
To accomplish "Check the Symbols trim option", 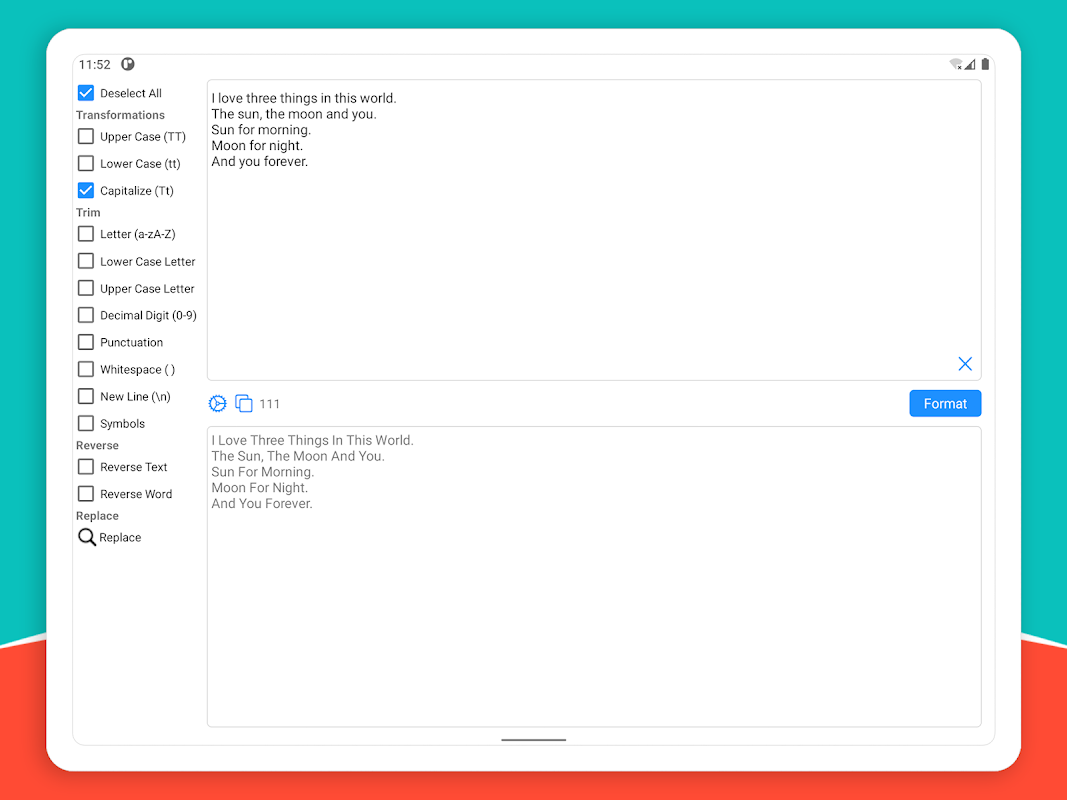I will pyautogui.click(x=86, y=423).
